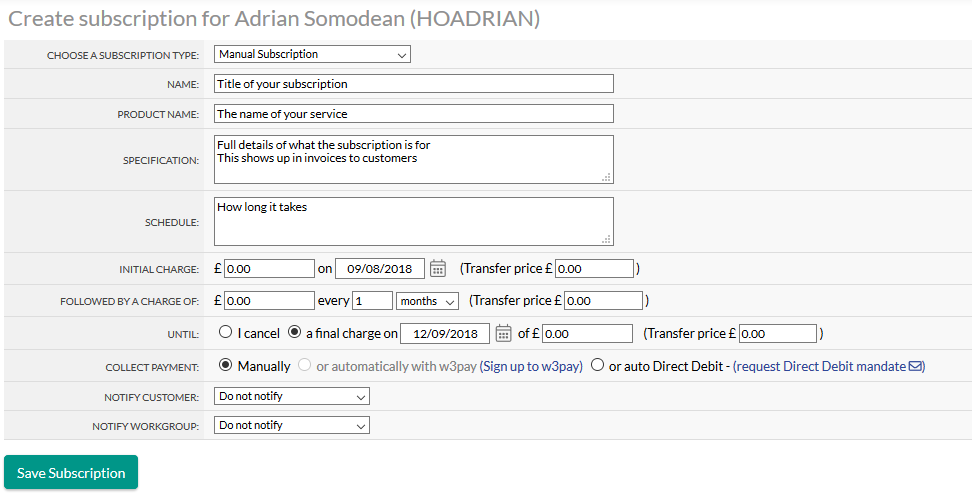Open the Notify Workgroup dropdown
The image size is (972, 499).
292,425
